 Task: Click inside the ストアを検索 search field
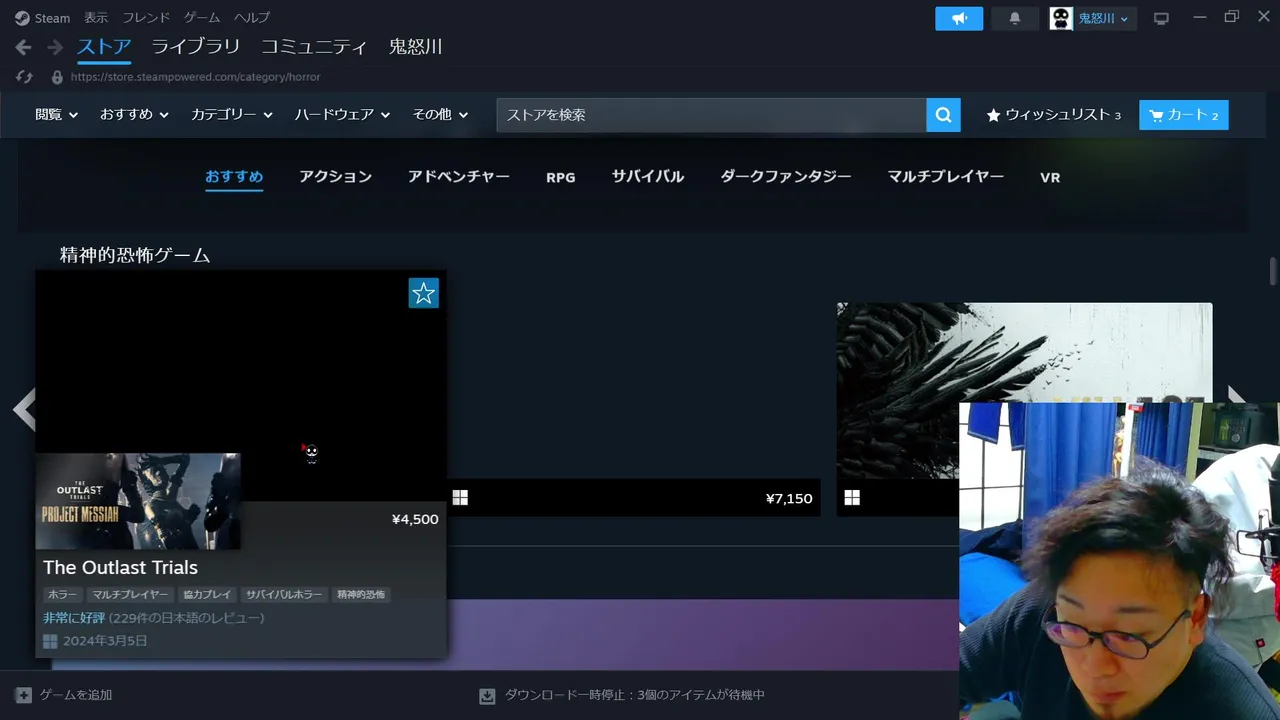coord(711,115)
